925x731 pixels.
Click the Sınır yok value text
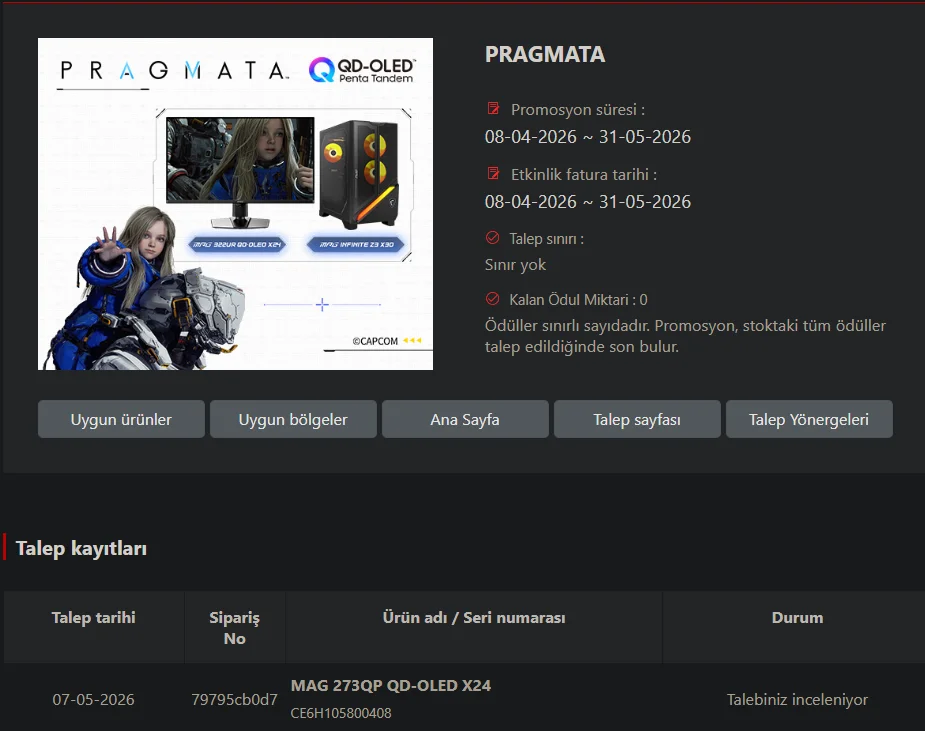point(516,265)
